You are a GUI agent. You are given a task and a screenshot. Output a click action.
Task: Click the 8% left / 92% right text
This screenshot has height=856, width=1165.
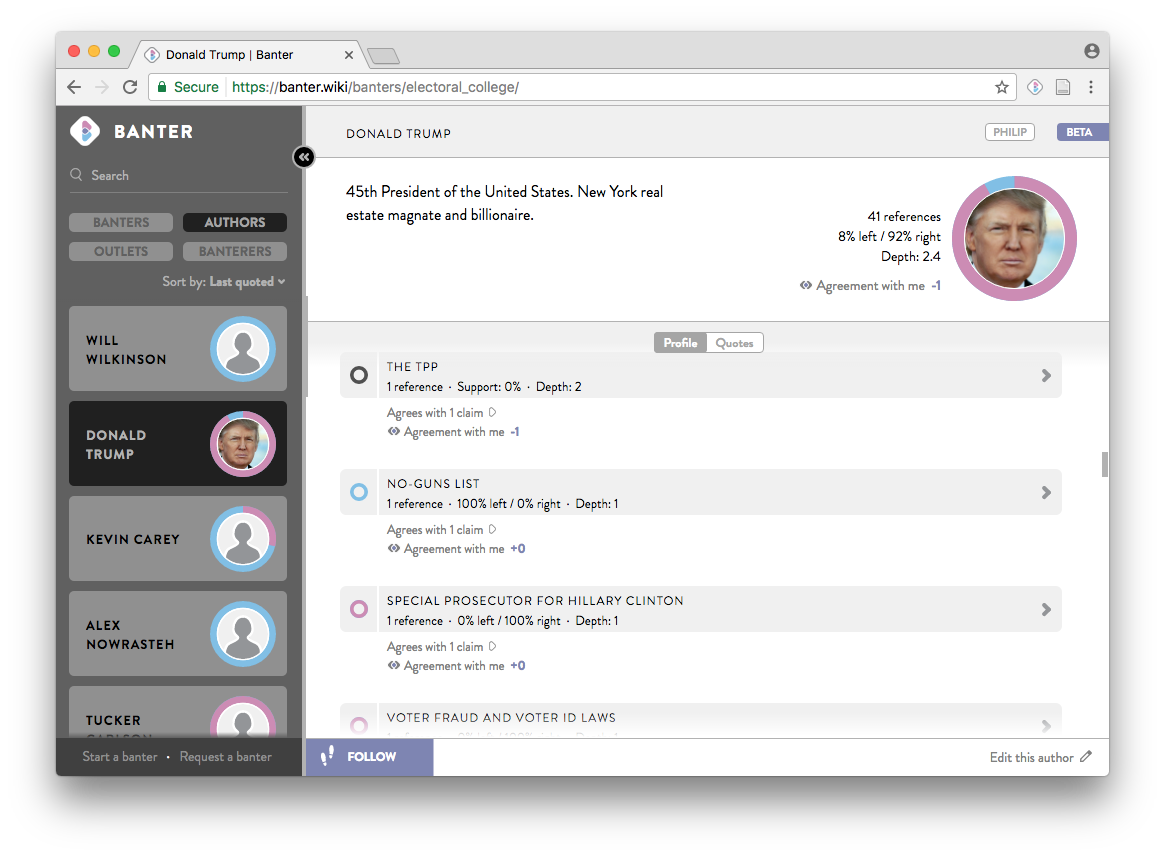click(x=889, y=236)
